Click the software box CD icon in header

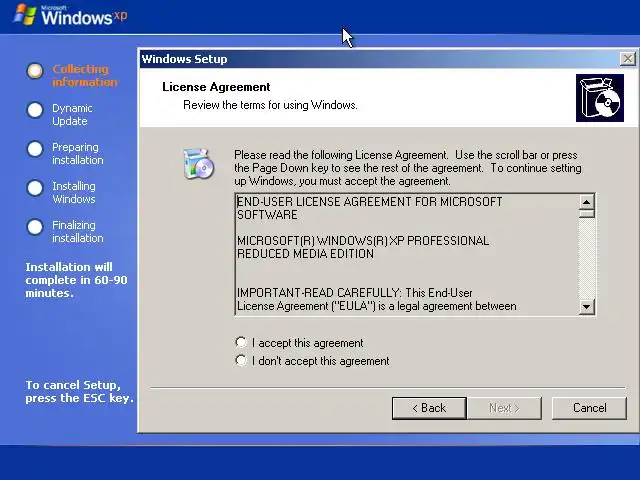coord(600,98)
